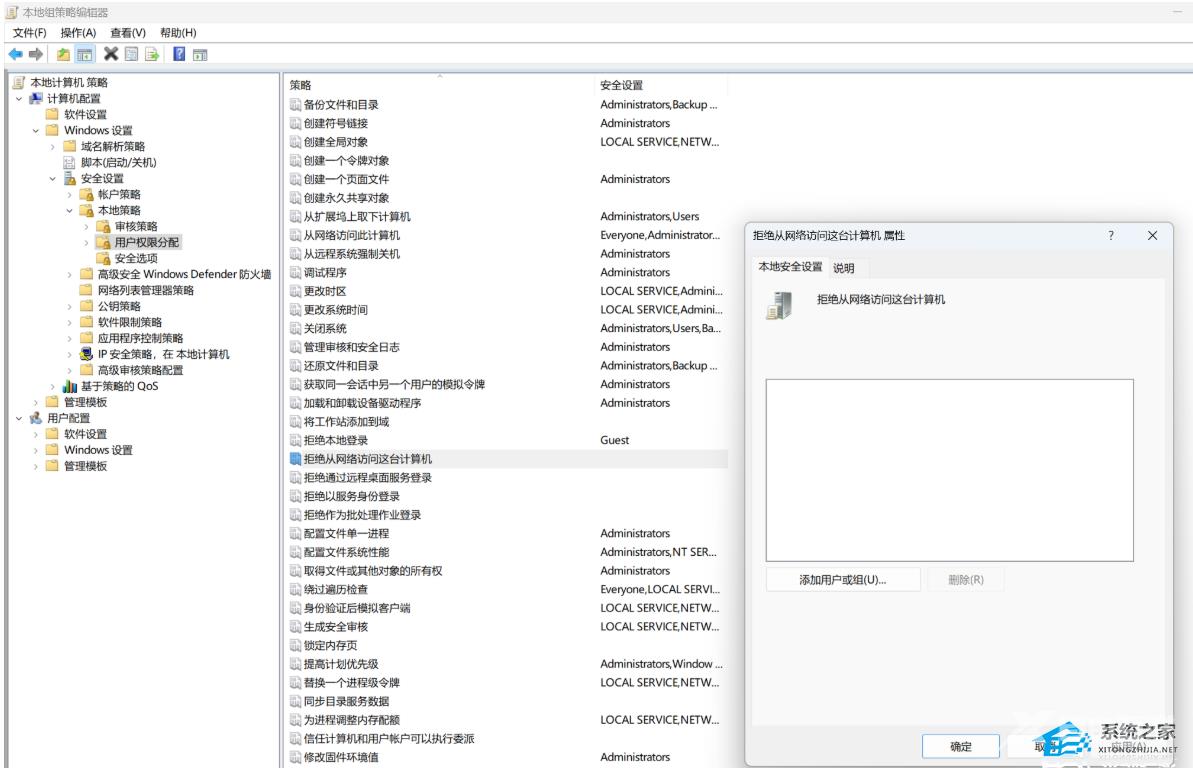Toggle the action pane toolbar icon

200,55
